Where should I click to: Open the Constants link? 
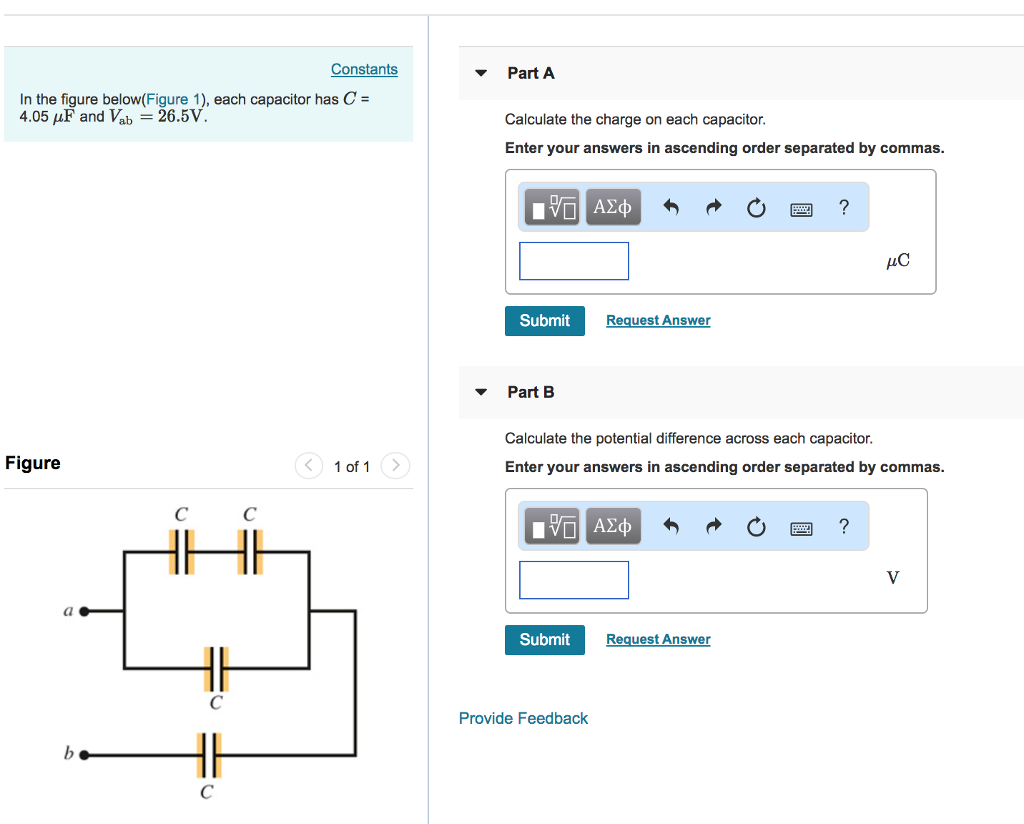[364, 69]
